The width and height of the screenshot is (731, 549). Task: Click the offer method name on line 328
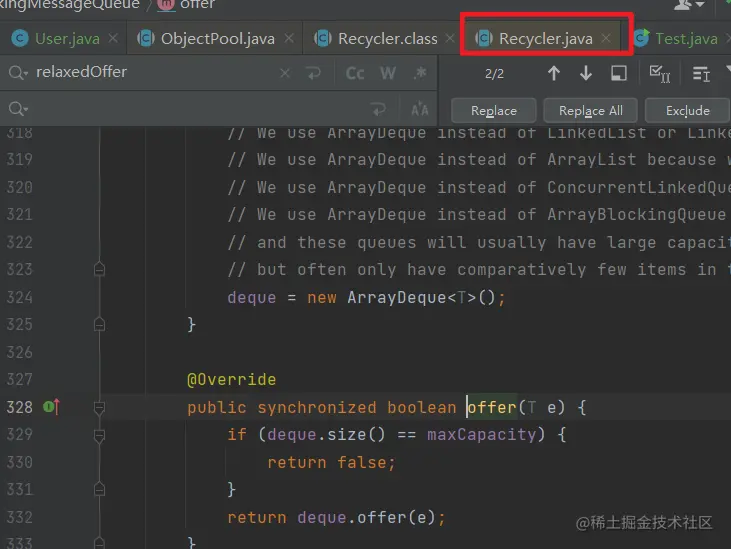tap(492, 407)
